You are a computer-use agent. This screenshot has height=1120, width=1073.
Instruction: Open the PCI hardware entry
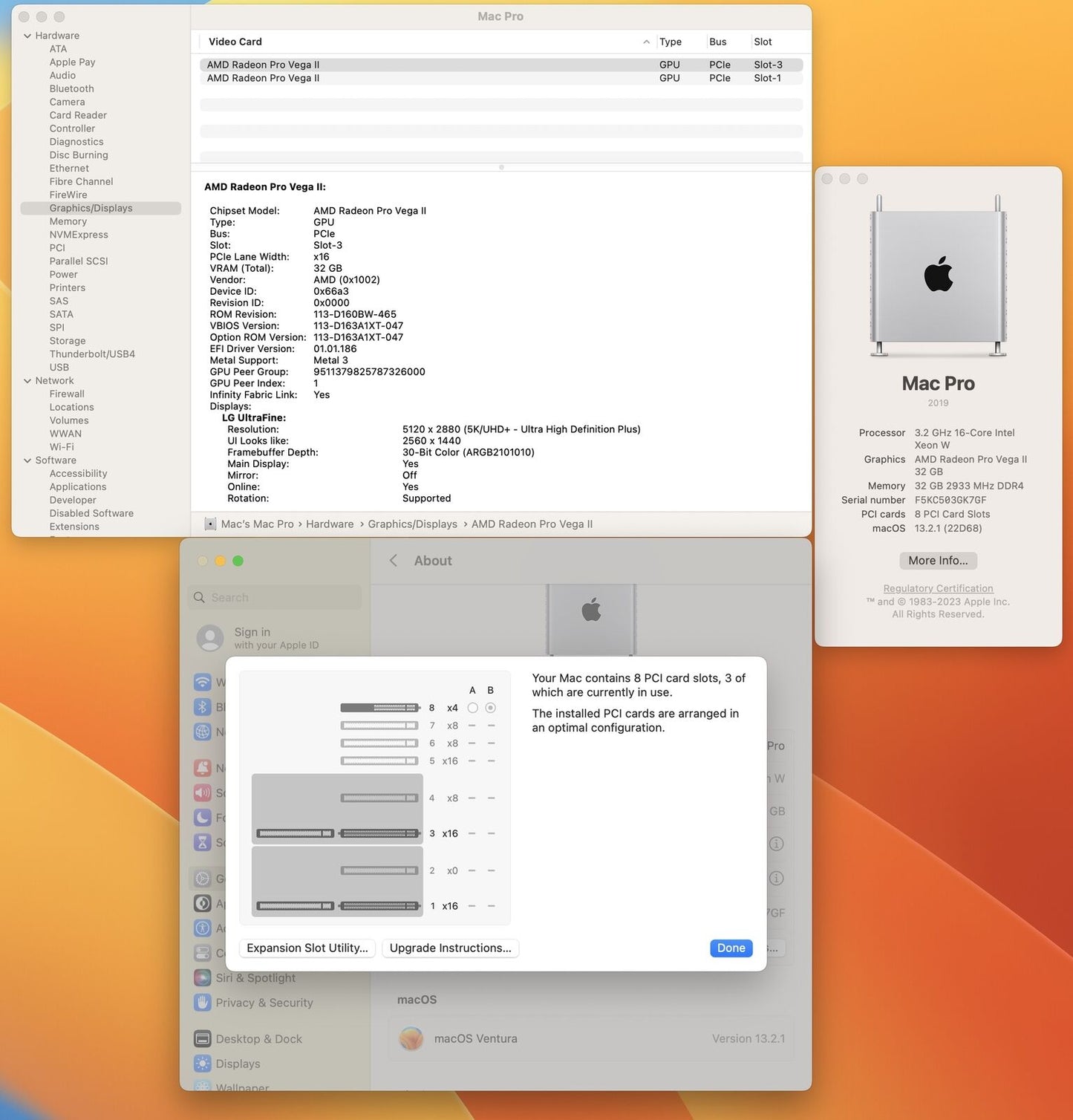tap(57, 248)
